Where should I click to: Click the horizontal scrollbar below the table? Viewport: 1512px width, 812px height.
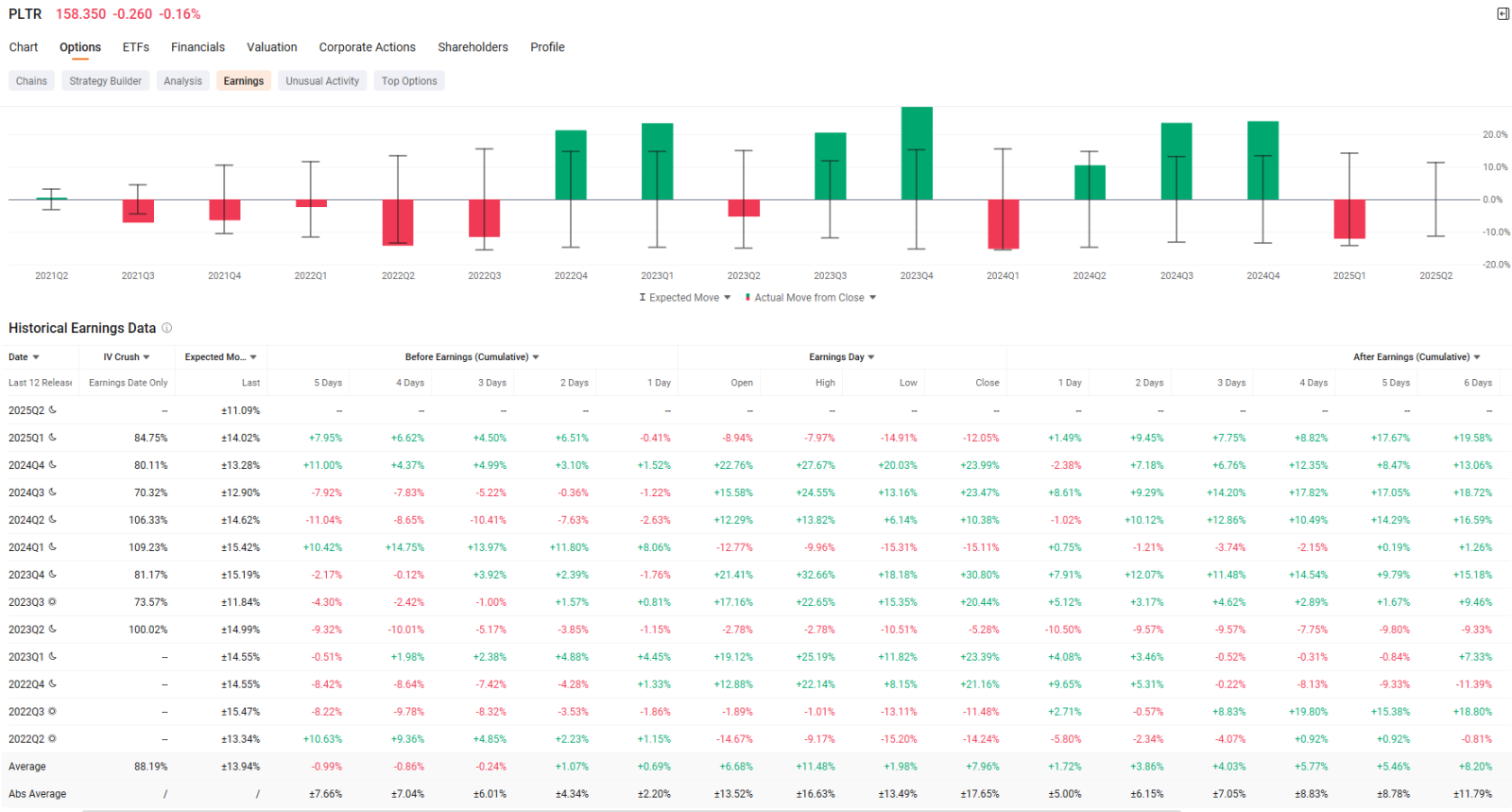coord(631,810)
